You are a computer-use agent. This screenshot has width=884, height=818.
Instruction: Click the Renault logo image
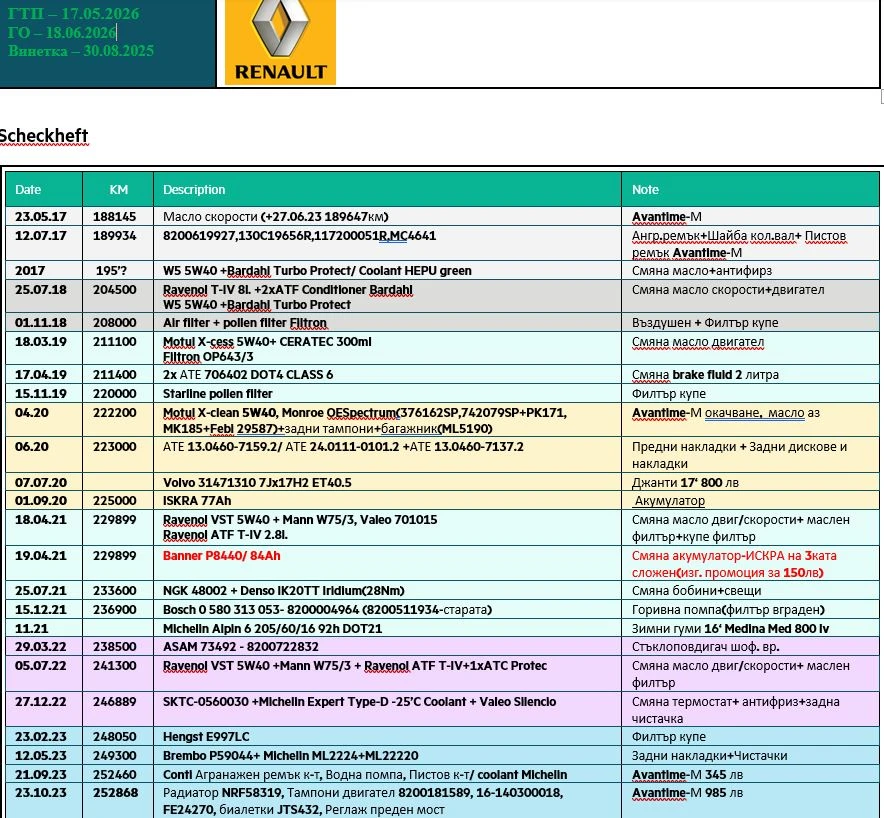(280, 42)
